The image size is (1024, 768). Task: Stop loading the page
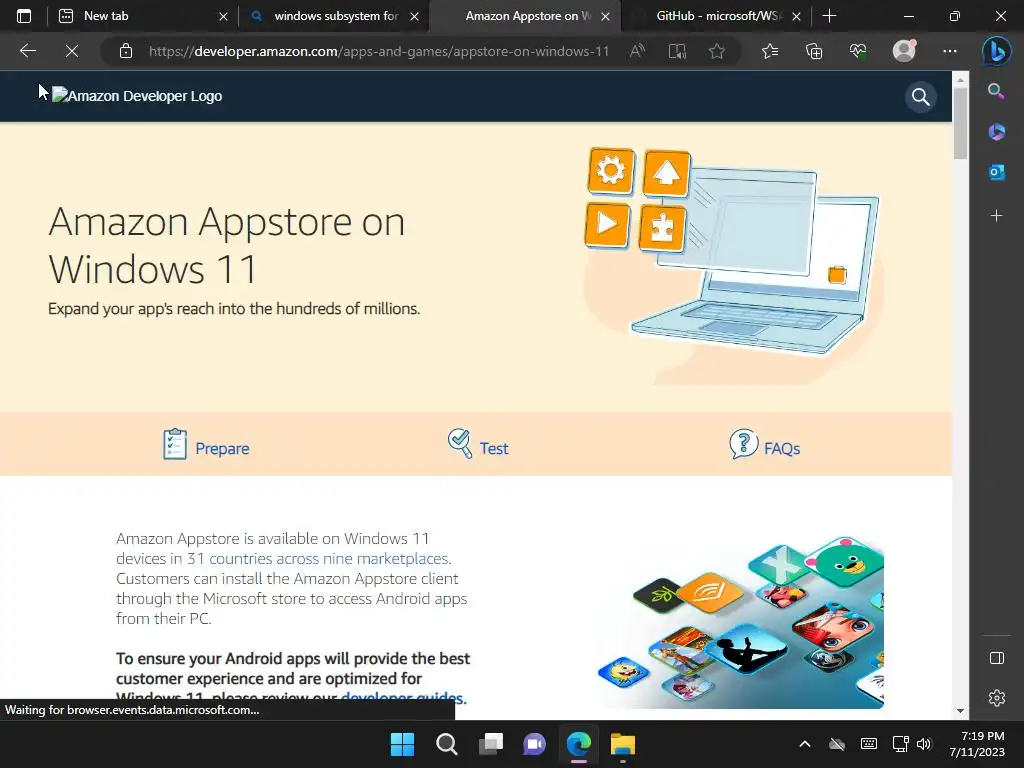[72, 51]
